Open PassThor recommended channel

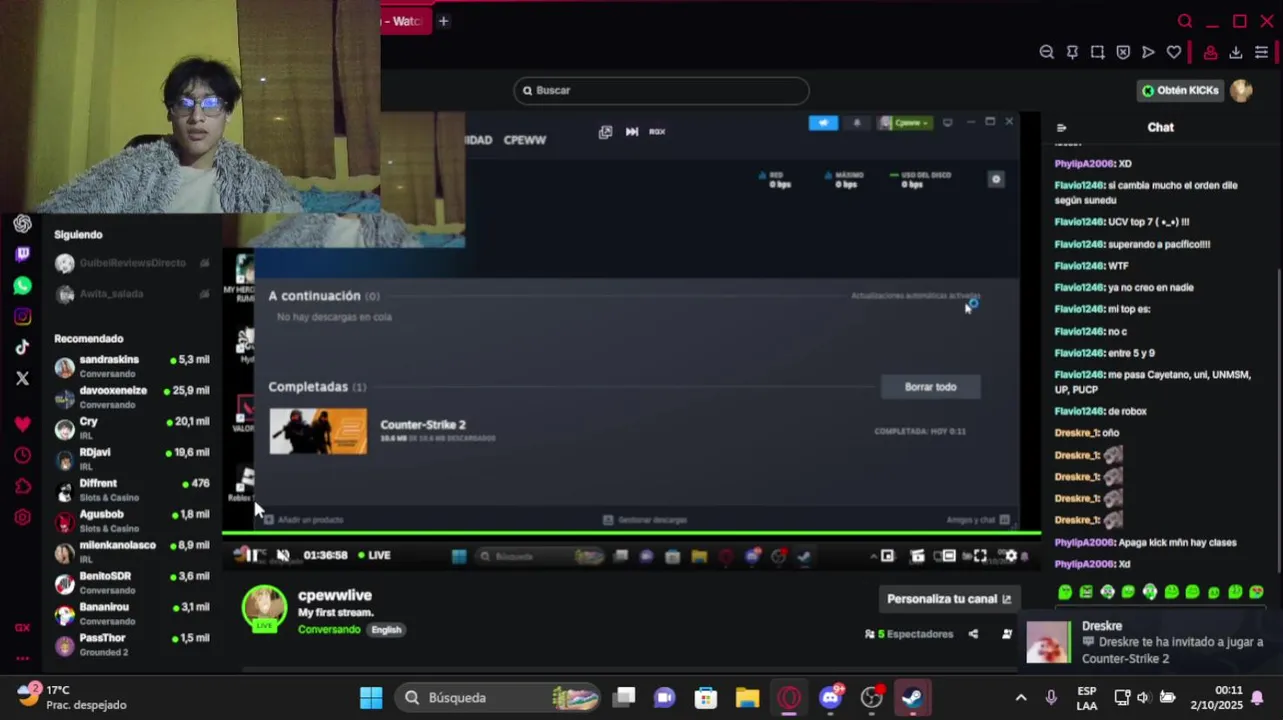[x=132, y=645]
